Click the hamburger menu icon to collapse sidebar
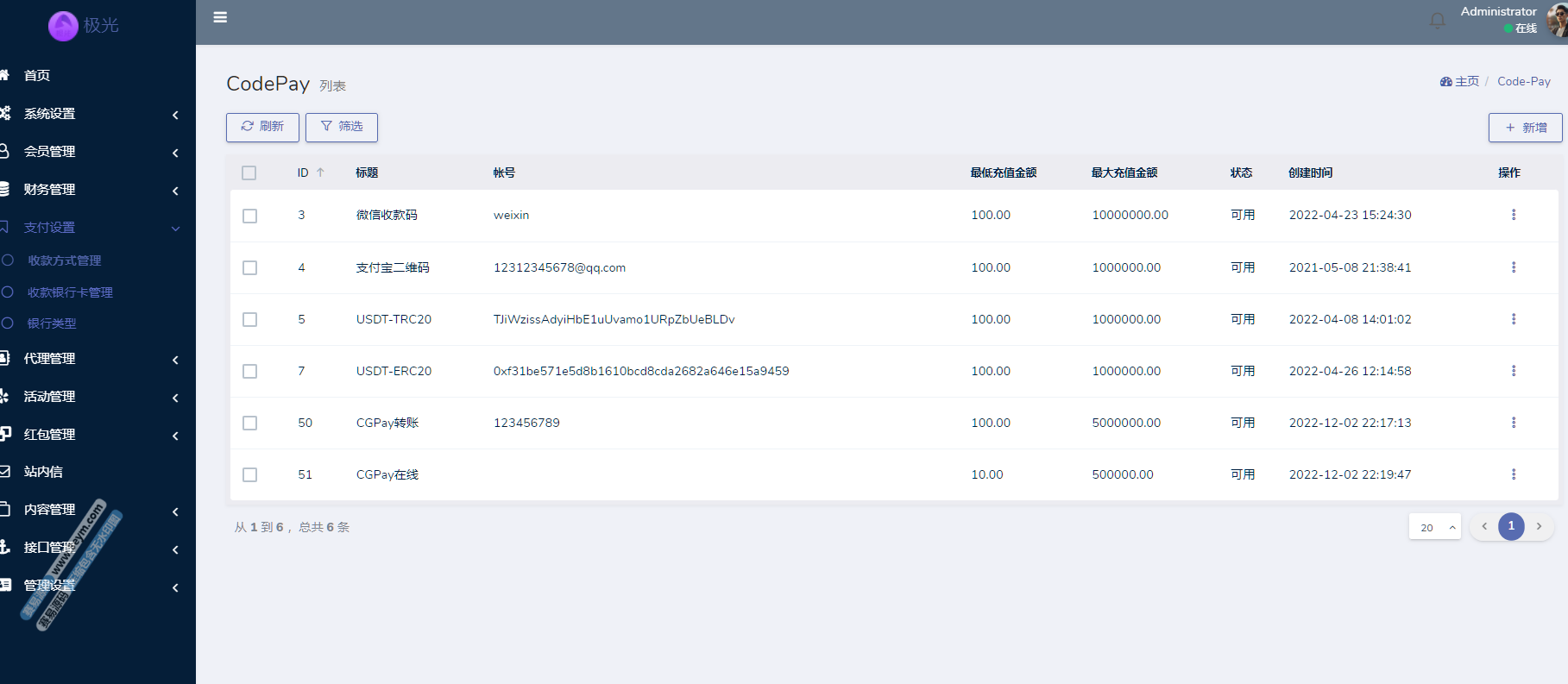The height and width of the screenshot is (684, 1568). pos(220,17)
